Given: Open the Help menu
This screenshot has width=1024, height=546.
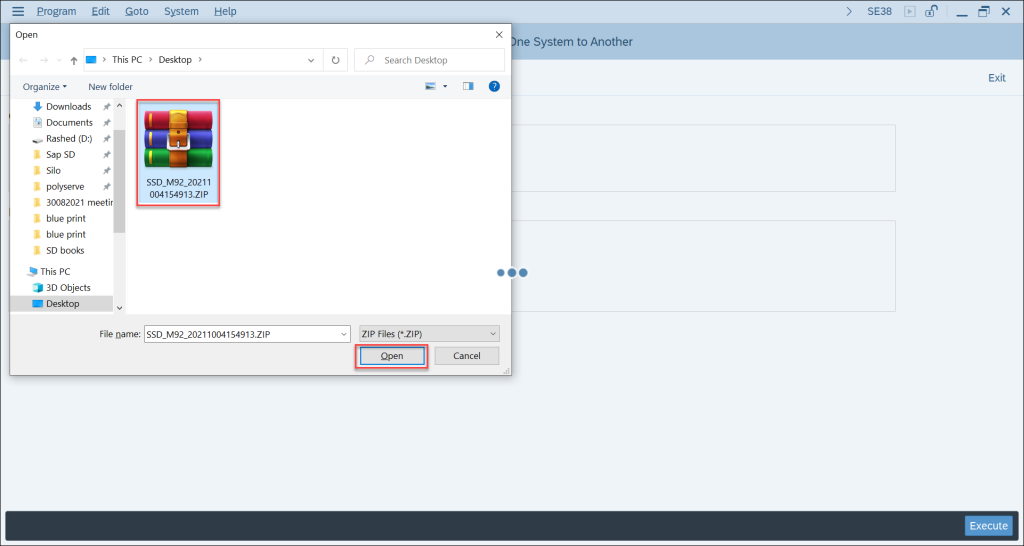Looking at the screenshot, I should [225, 11].
